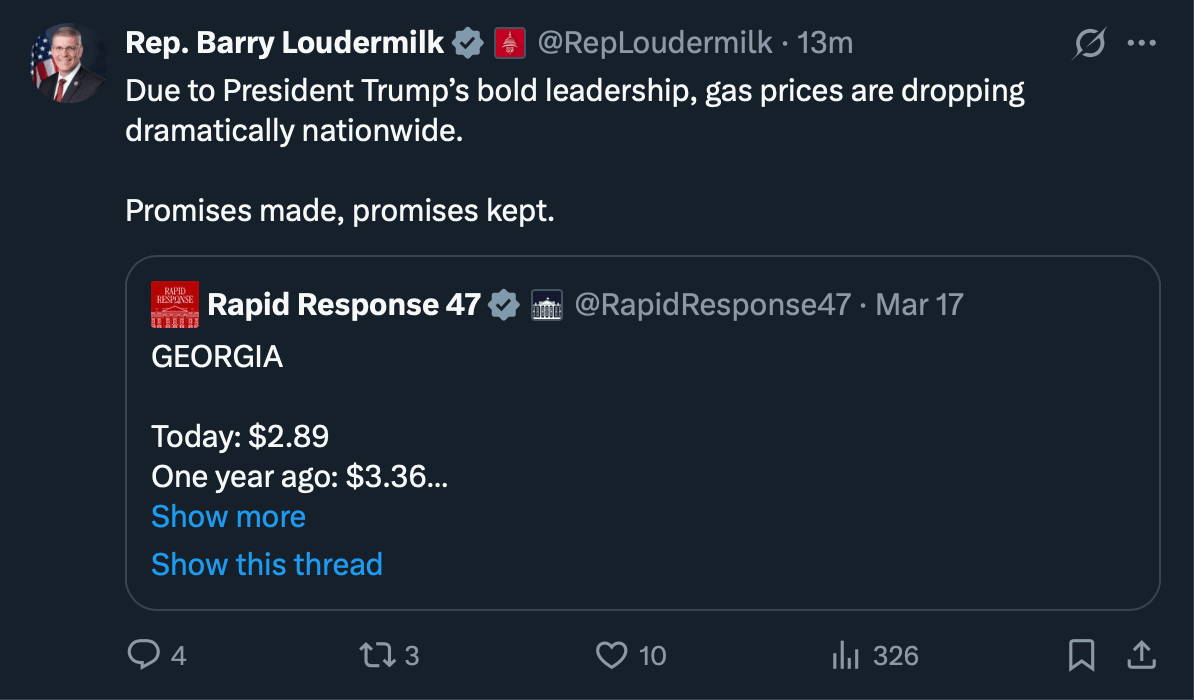Click the Grok circle-slash icon
The image size is (1194, 700).
pyautogui.click(x=1090, y=43)
